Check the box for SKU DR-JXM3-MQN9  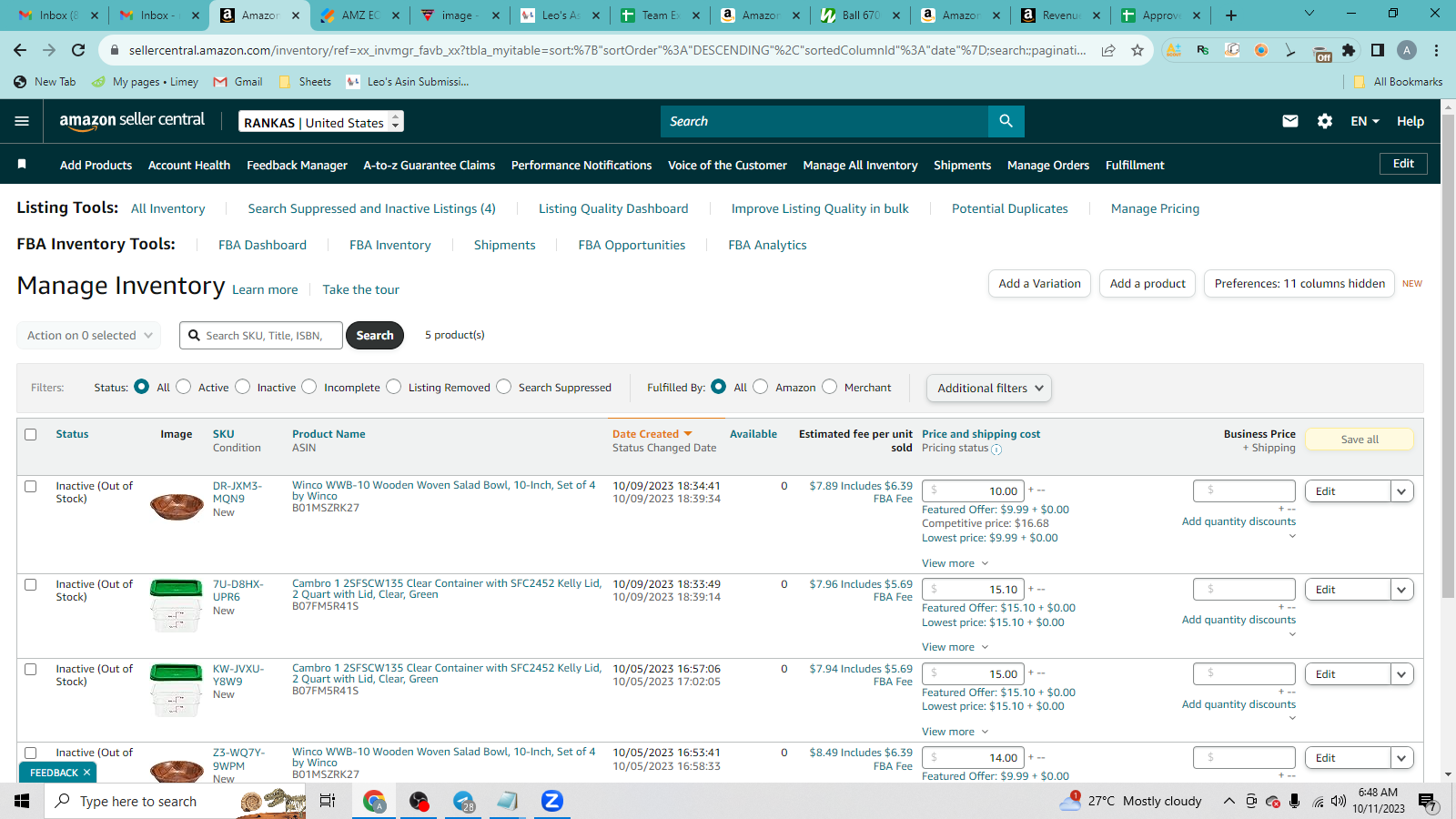tap(31, 486)
